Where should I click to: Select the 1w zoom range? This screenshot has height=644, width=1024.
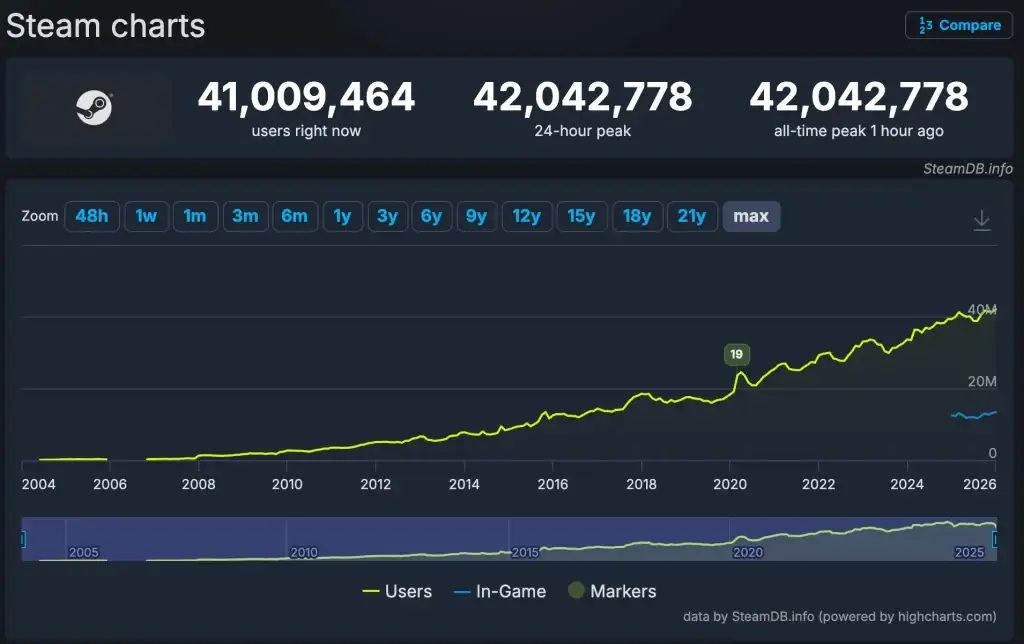click(146, 216)
